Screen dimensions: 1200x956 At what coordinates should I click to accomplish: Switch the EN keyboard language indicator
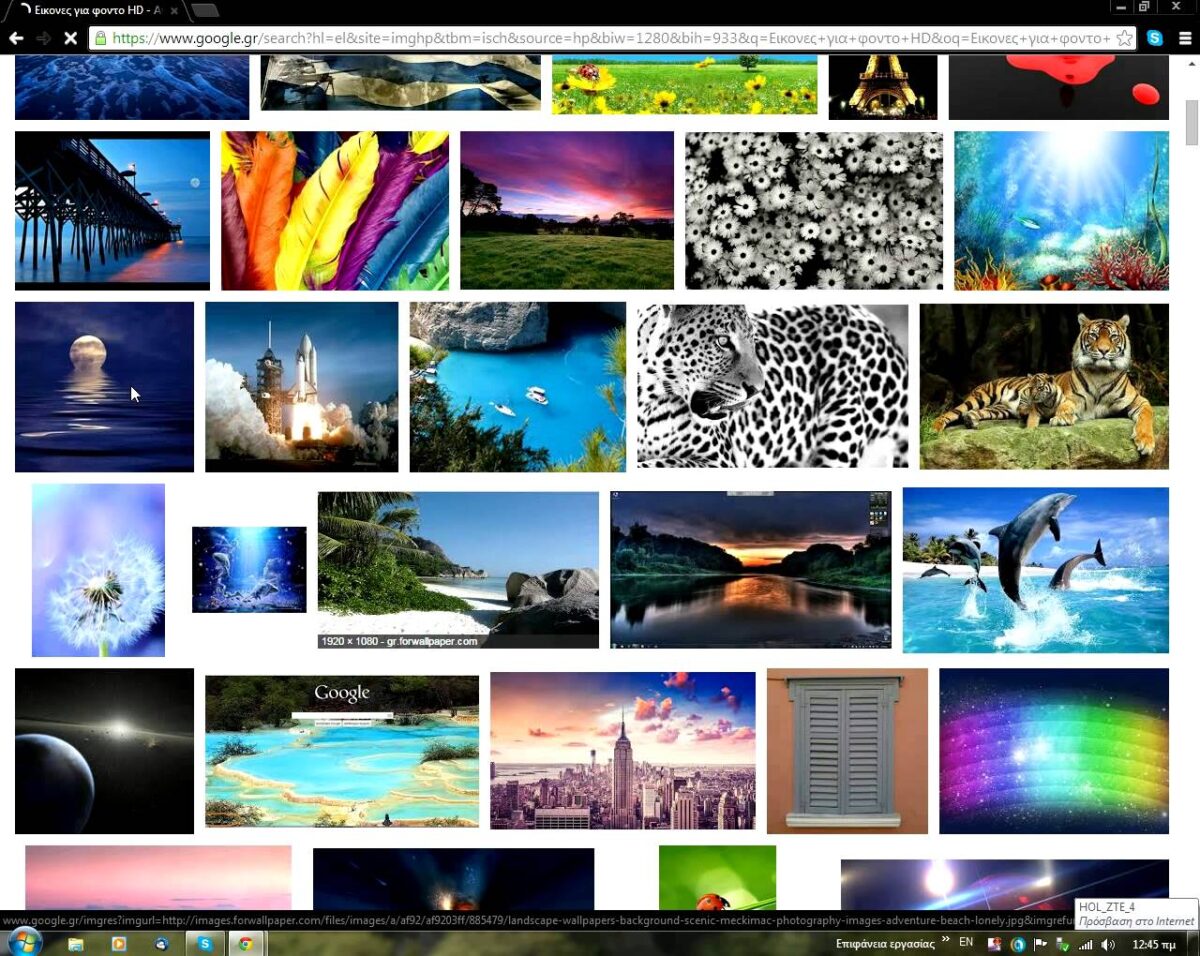coord(966,942)
